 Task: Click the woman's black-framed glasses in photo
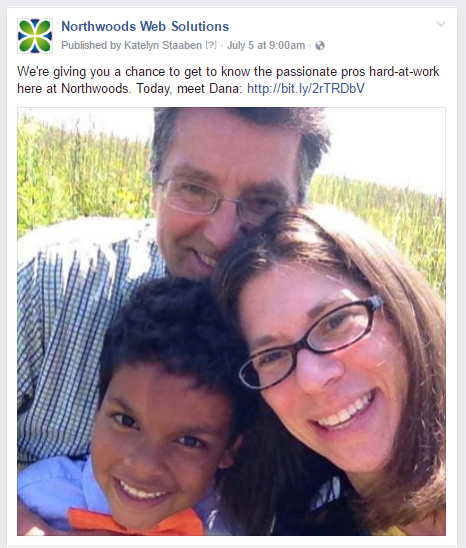tap(311, 342)
